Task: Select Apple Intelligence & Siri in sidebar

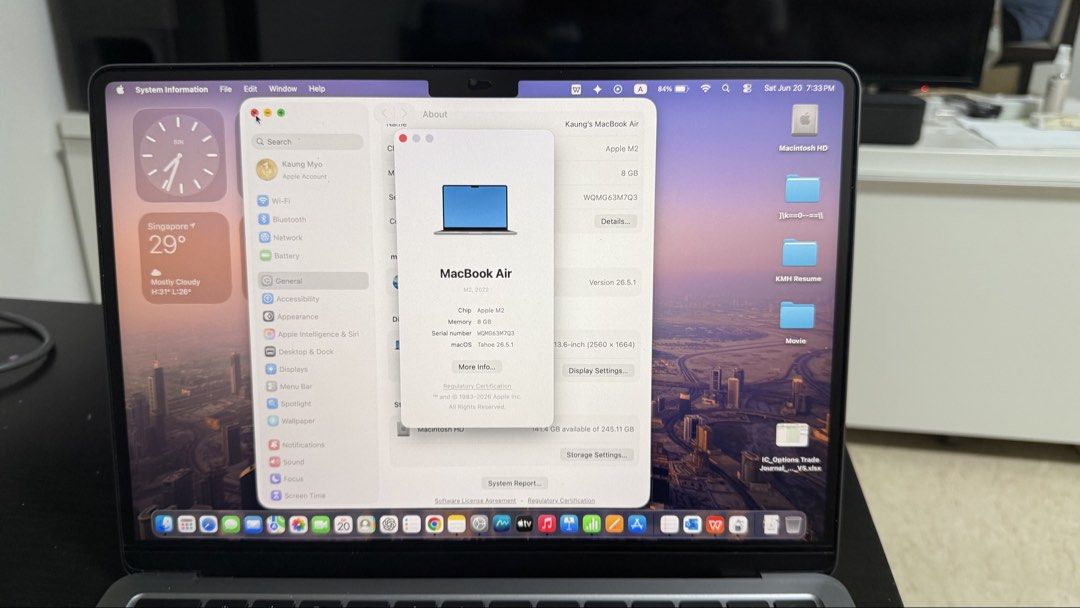Action: coord(313,334)
